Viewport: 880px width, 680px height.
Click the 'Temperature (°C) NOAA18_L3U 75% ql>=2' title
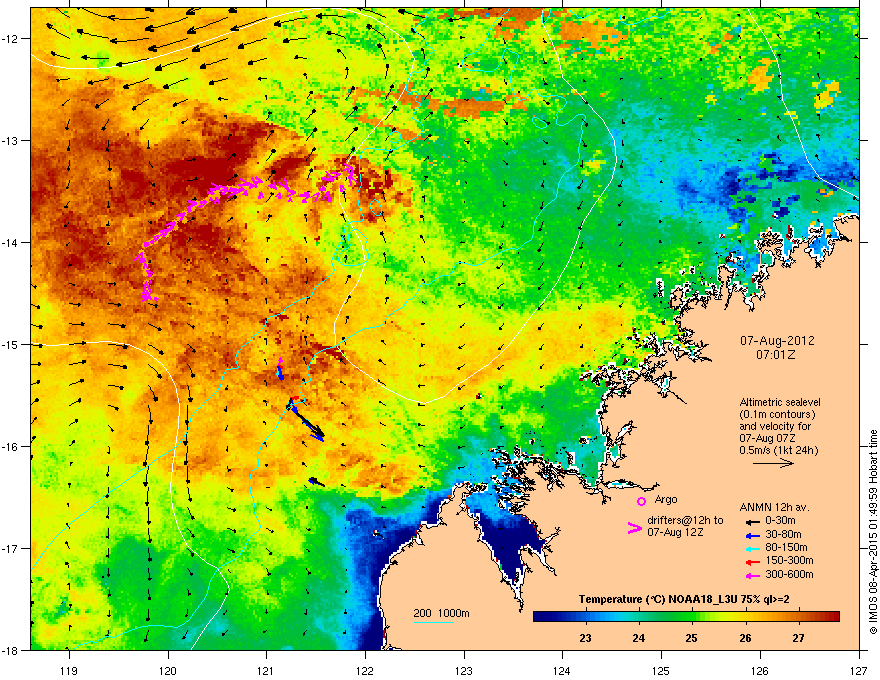pos(684,599)
